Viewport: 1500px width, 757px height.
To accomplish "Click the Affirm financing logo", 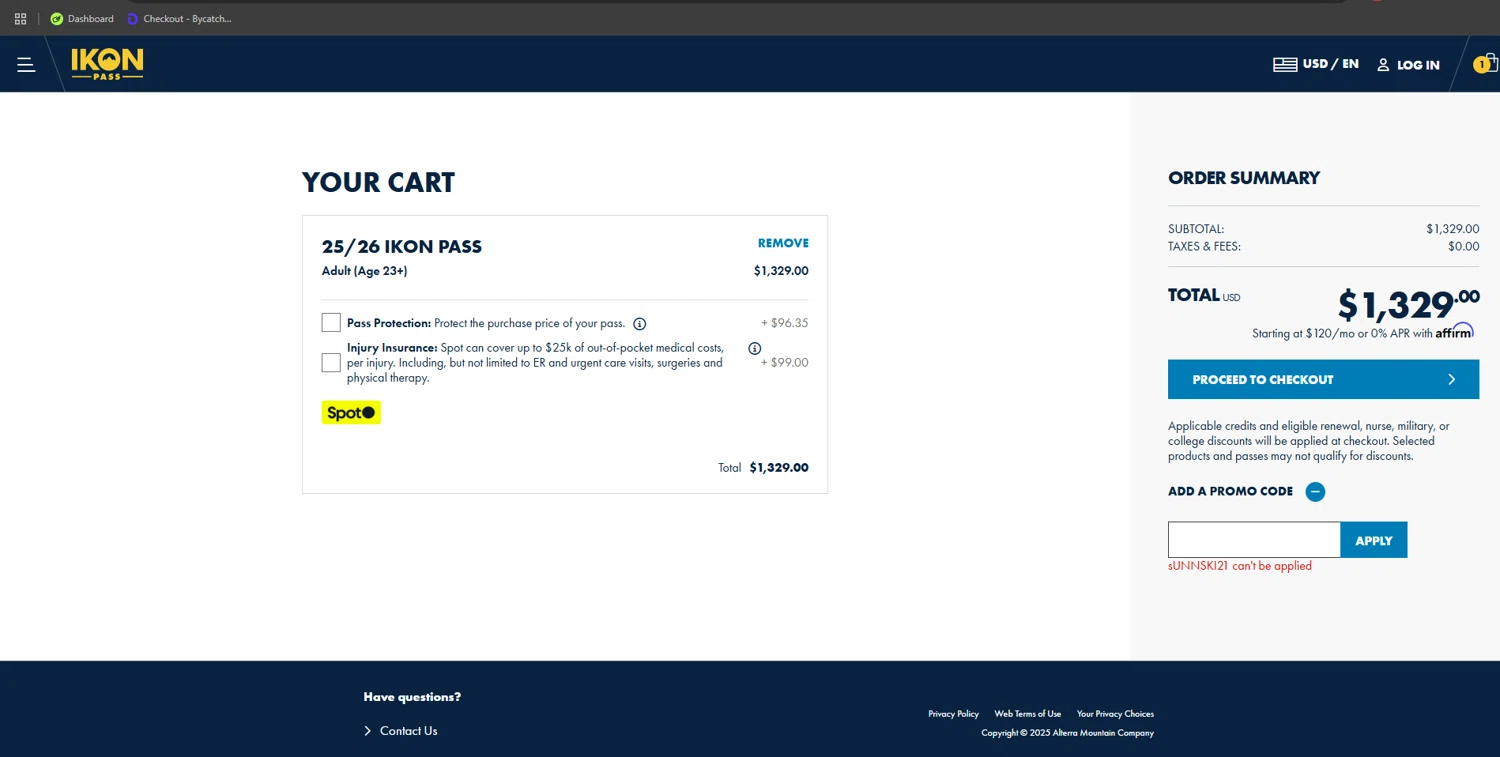I will click(1455, 331).
